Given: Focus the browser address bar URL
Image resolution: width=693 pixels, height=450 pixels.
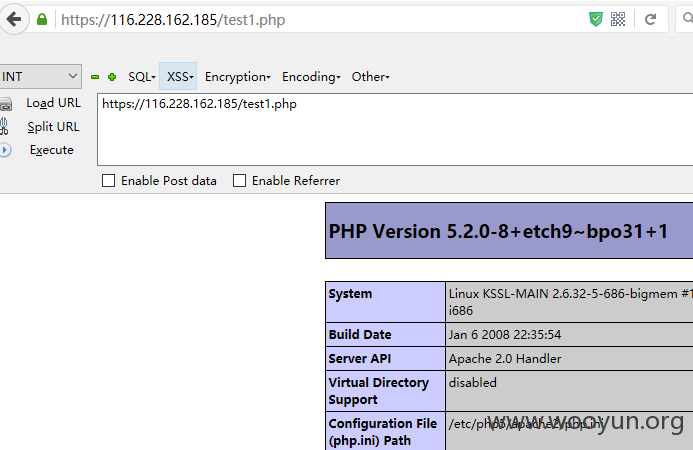Looking at the screenshot, I should click(x=173, y=20).
